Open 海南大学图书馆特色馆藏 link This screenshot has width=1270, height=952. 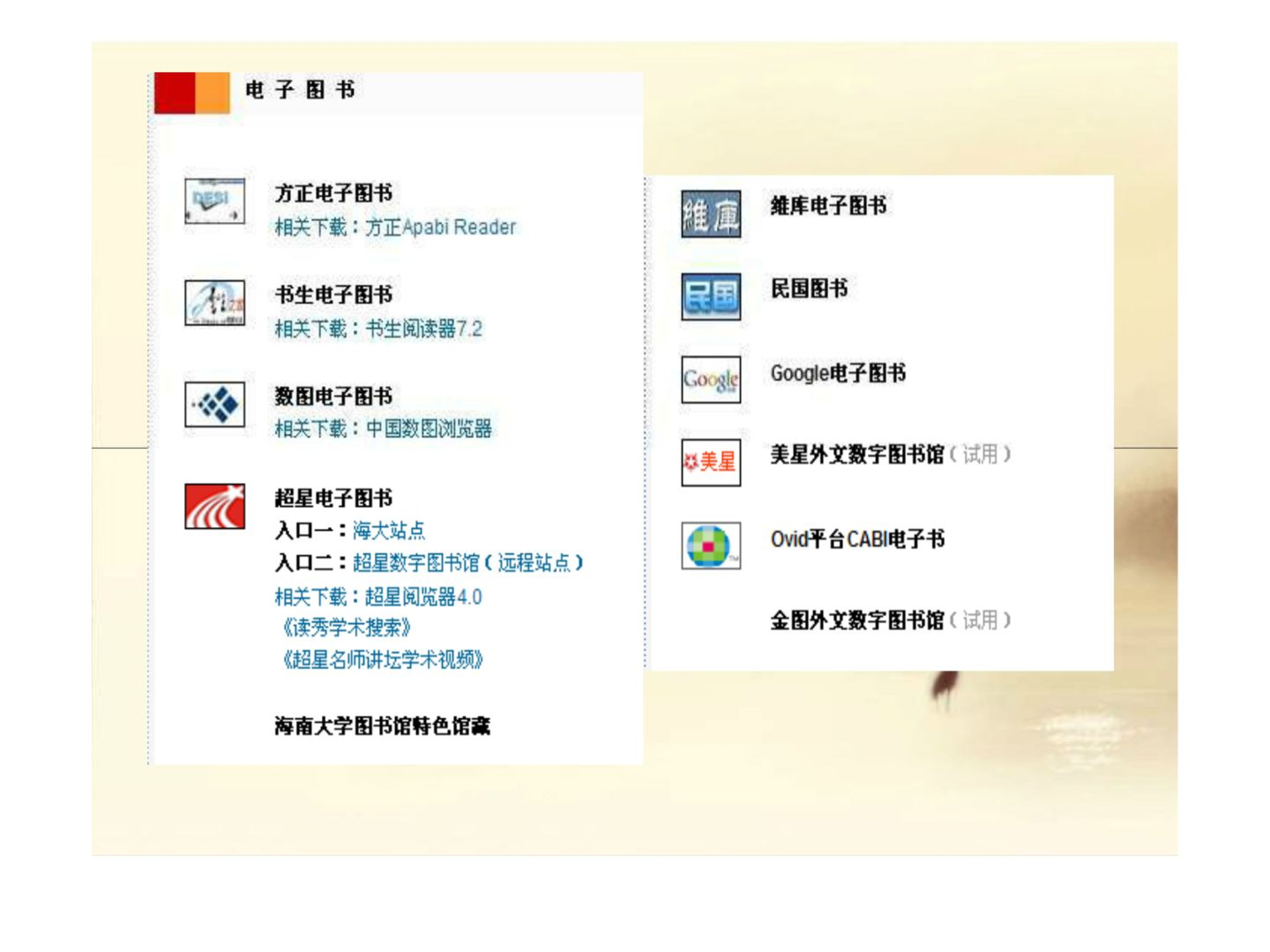(x=382, y=726)
